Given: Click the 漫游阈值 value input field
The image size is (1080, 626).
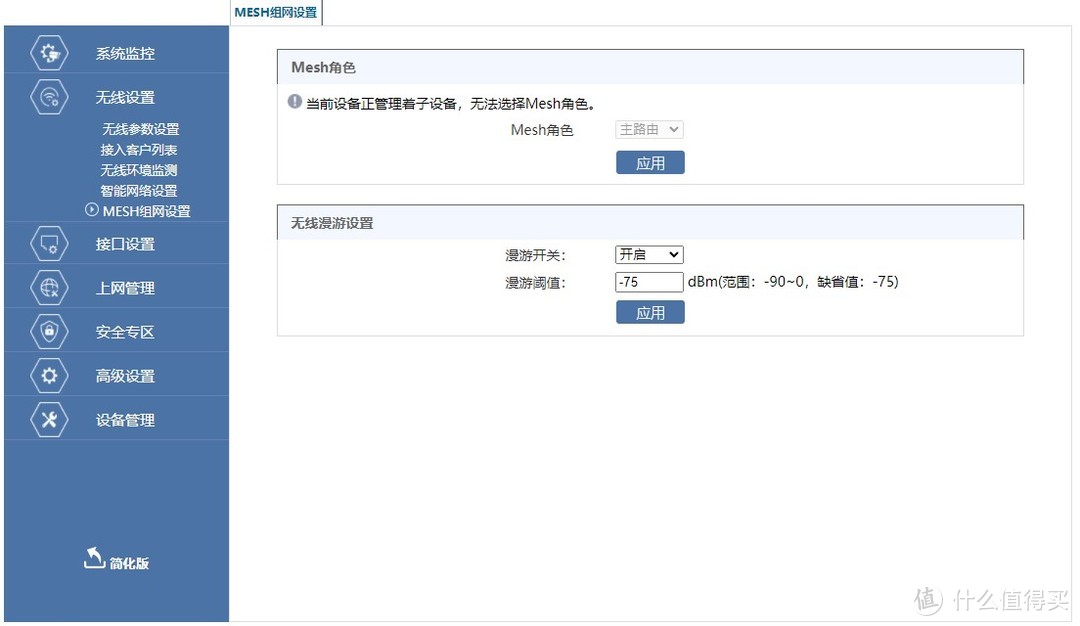Looking at the screenshot, I should coord(648,282).
